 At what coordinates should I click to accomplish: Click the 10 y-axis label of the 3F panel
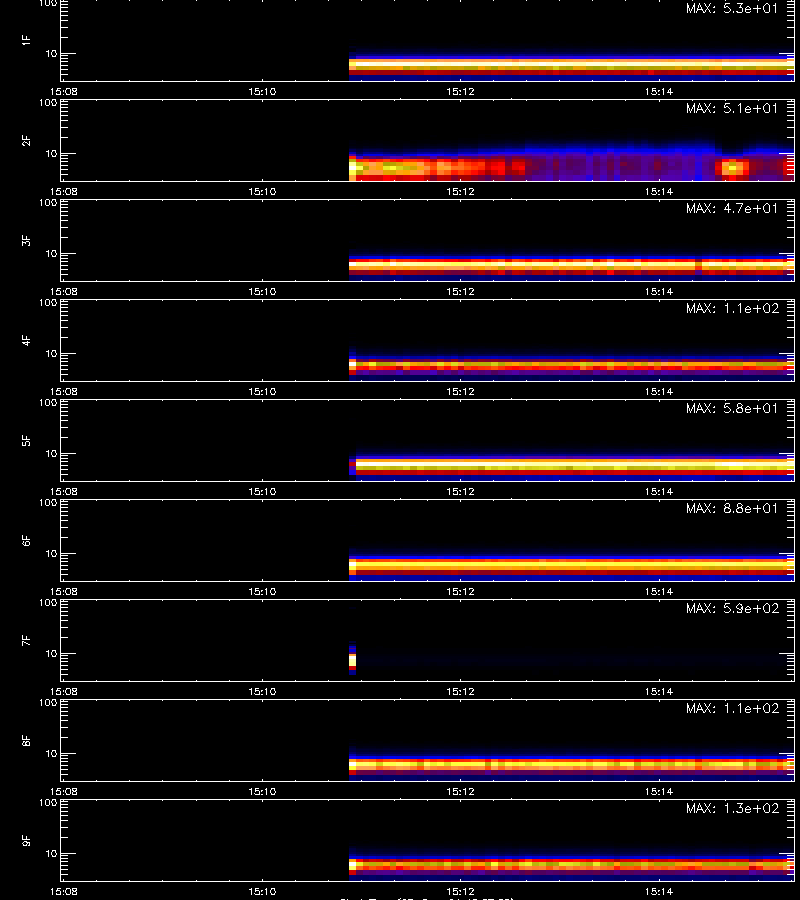click(52, 253)
